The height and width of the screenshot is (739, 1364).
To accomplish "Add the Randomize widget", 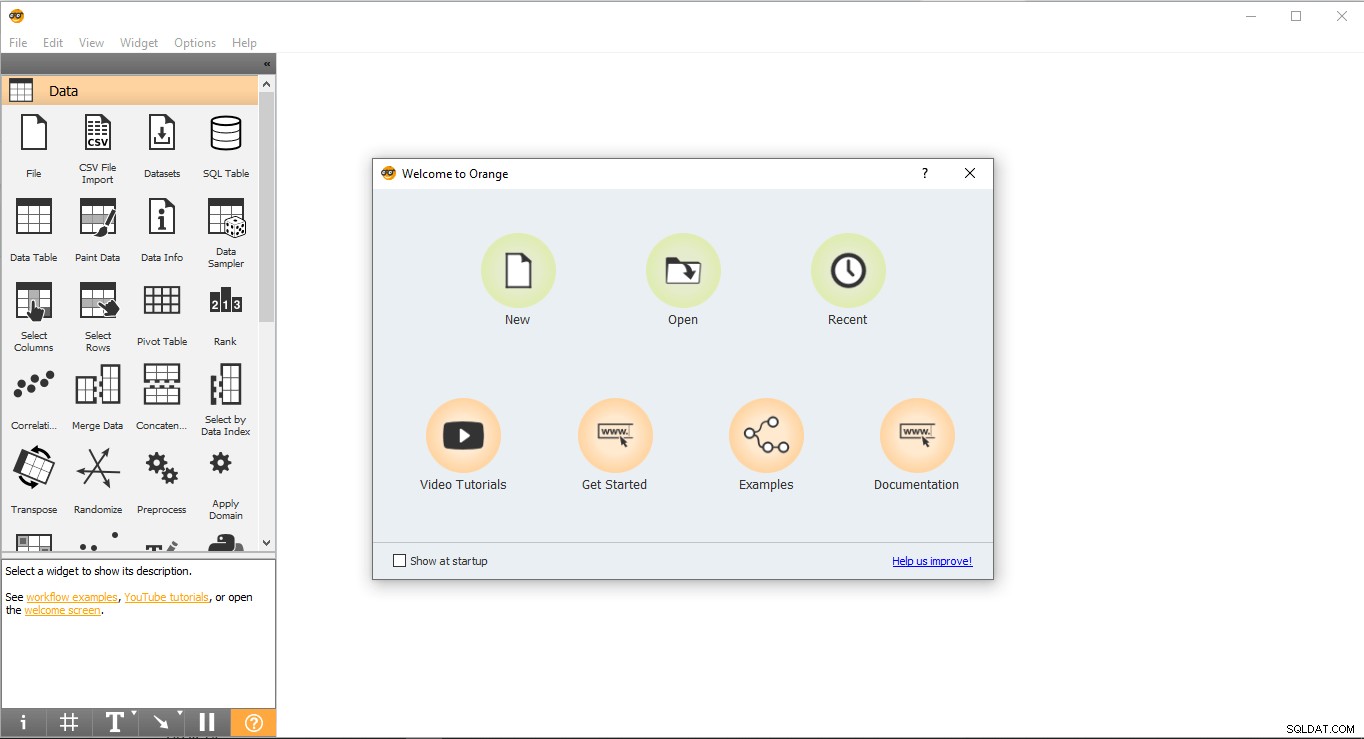I will click(x=98, y=468).
